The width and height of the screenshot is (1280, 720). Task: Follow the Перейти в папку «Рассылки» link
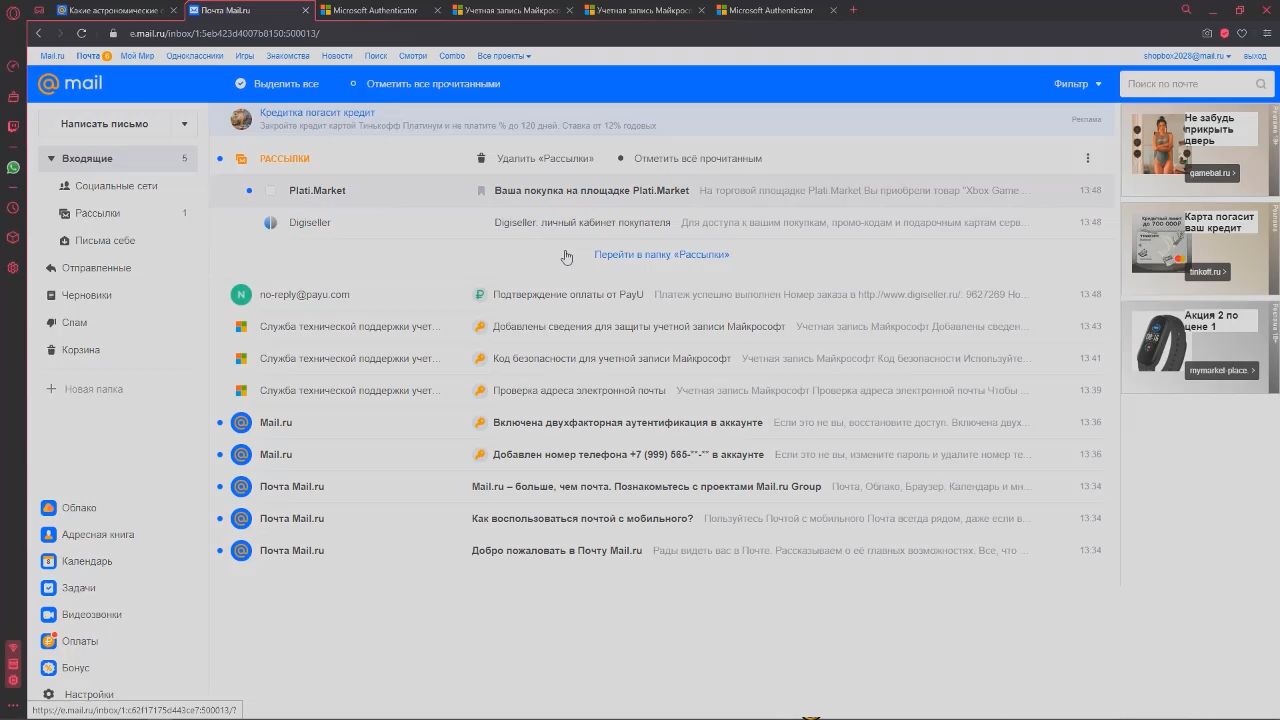(662, 254)
